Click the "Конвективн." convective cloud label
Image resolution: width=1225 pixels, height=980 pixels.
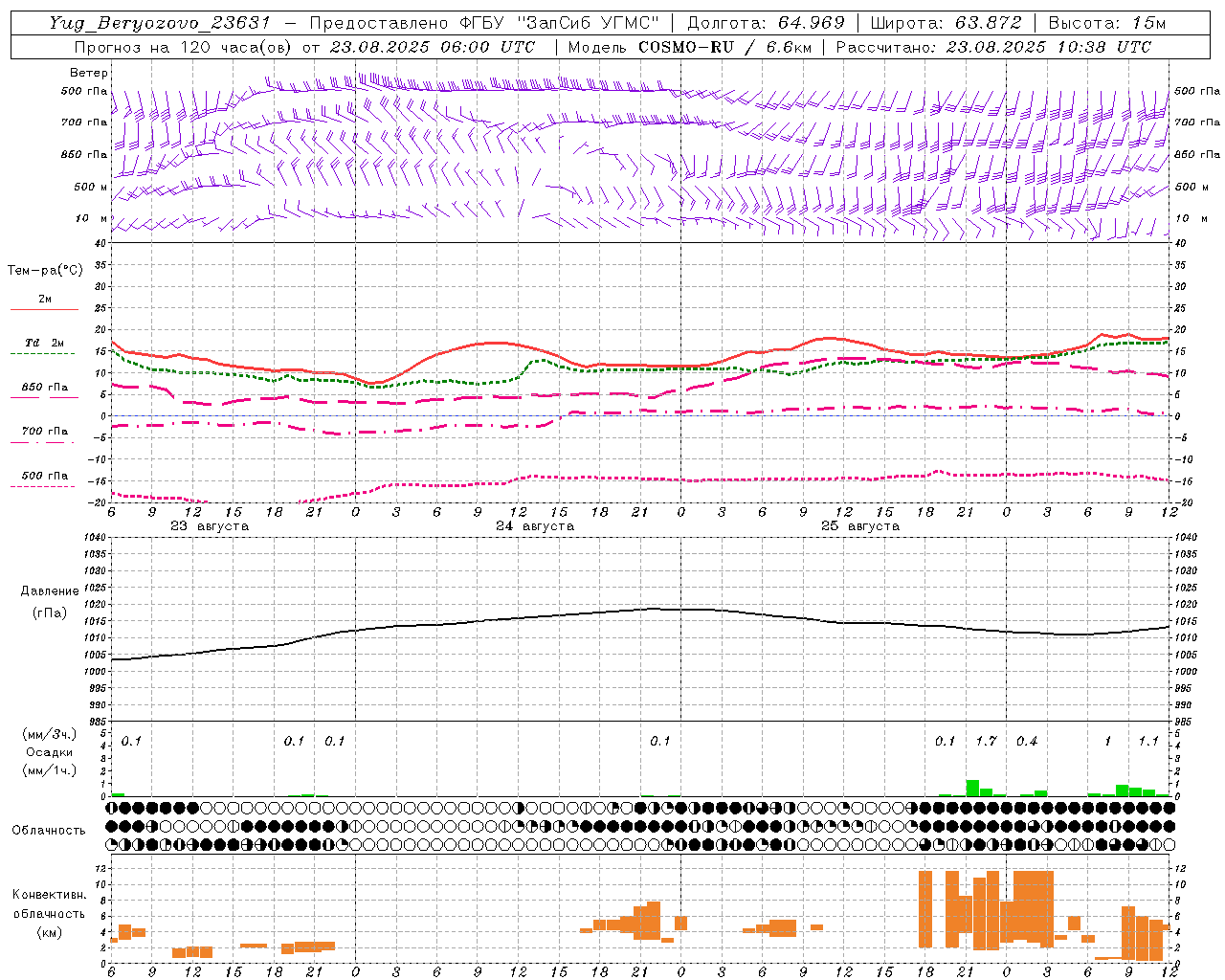coord(49,895)
